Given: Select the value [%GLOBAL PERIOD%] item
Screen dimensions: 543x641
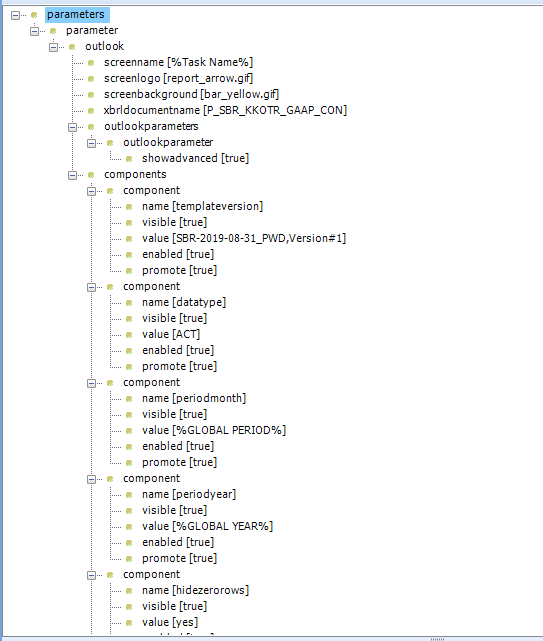Looking at the screenshot, I should 214,430.
